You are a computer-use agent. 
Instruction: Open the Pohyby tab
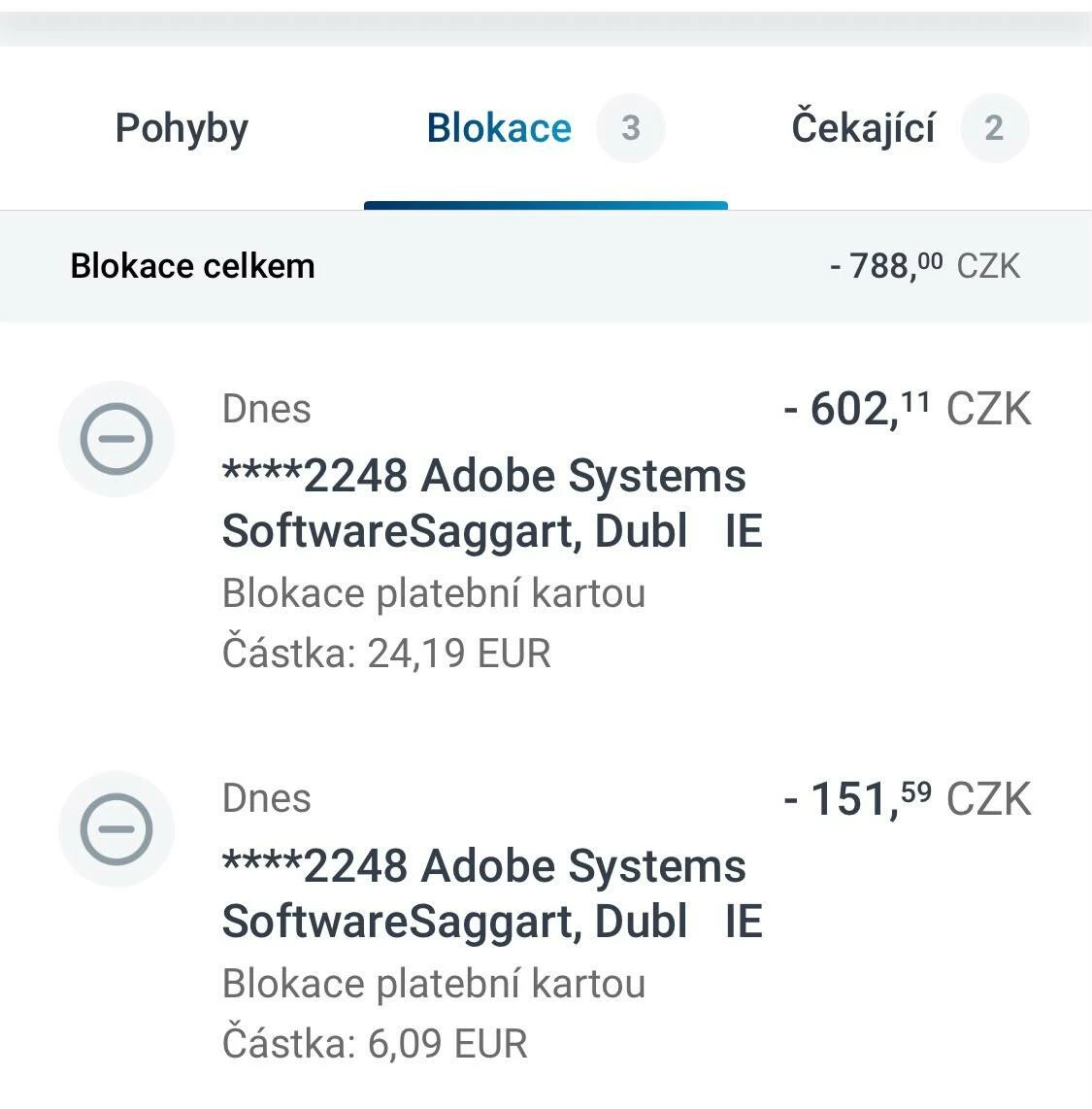click(x=182, y=129)
